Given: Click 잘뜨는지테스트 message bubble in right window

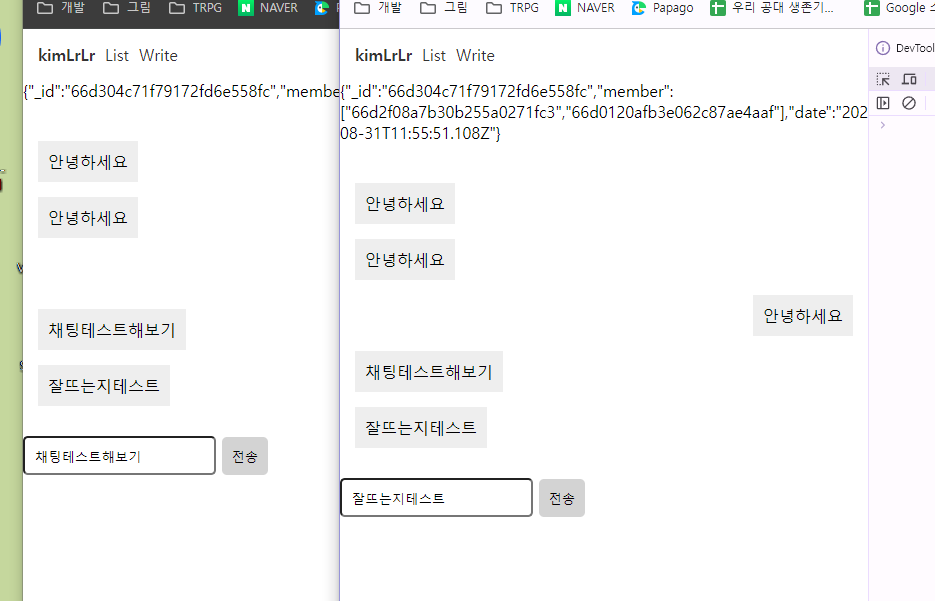Looking at the screenshot, I should (421, 427).
